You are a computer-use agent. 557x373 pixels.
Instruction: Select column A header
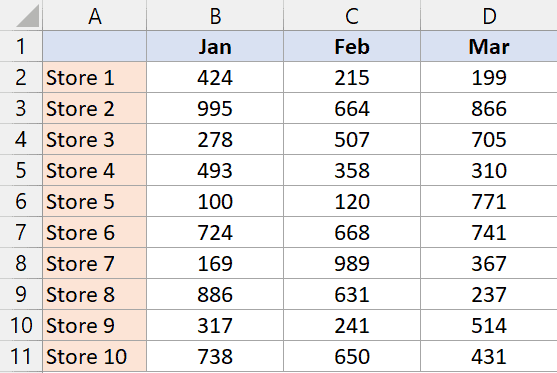[x=94, y=15]
